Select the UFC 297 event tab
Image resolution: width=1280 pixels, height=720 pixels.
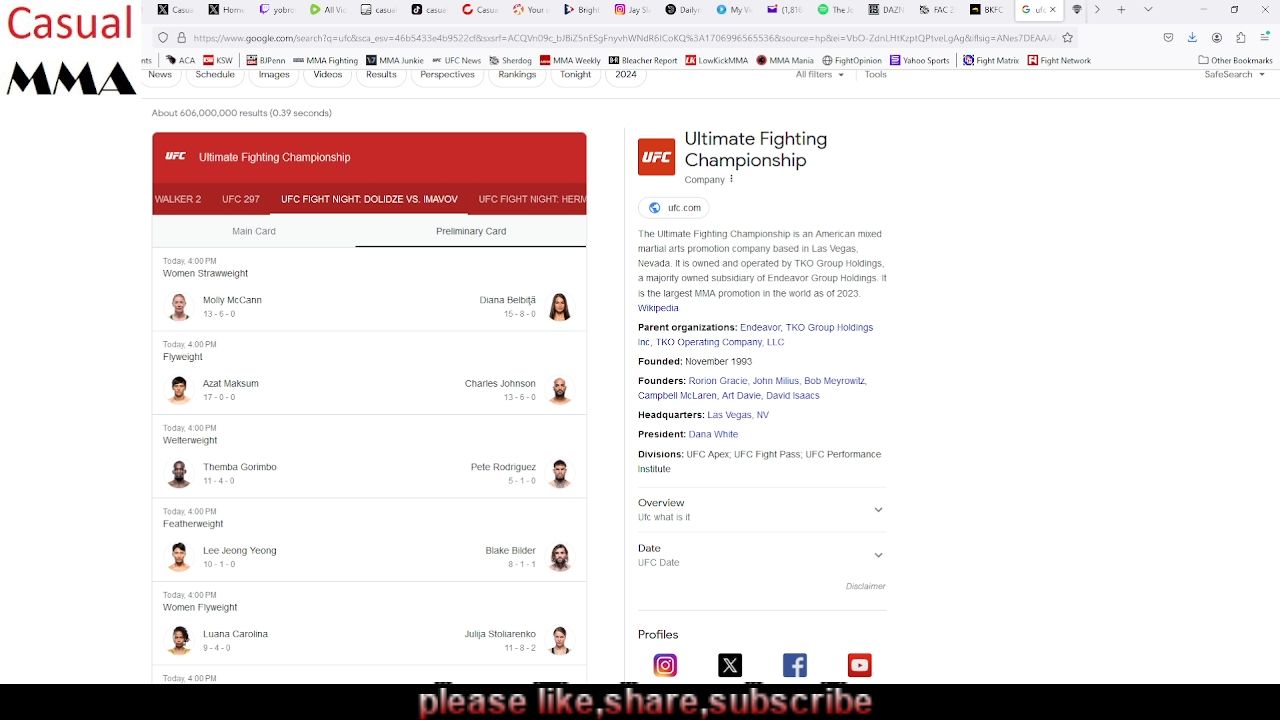(x=241, y=199)
